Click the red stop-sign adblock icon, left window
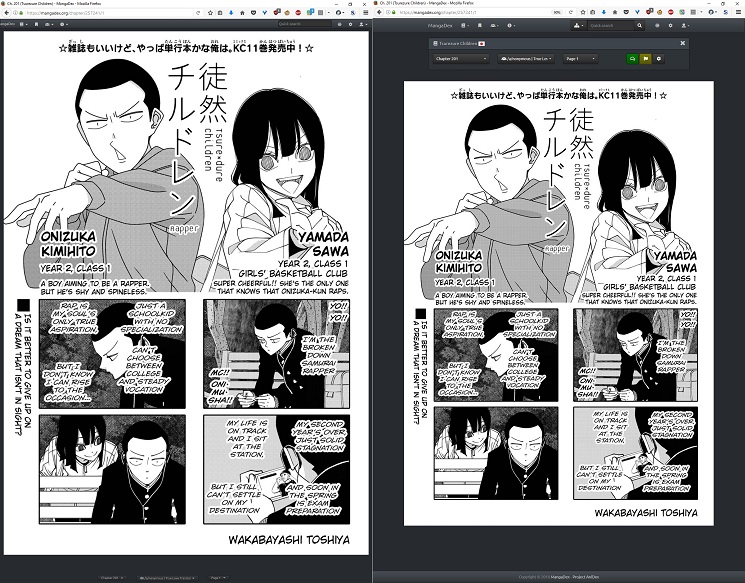 pos(298,13)
